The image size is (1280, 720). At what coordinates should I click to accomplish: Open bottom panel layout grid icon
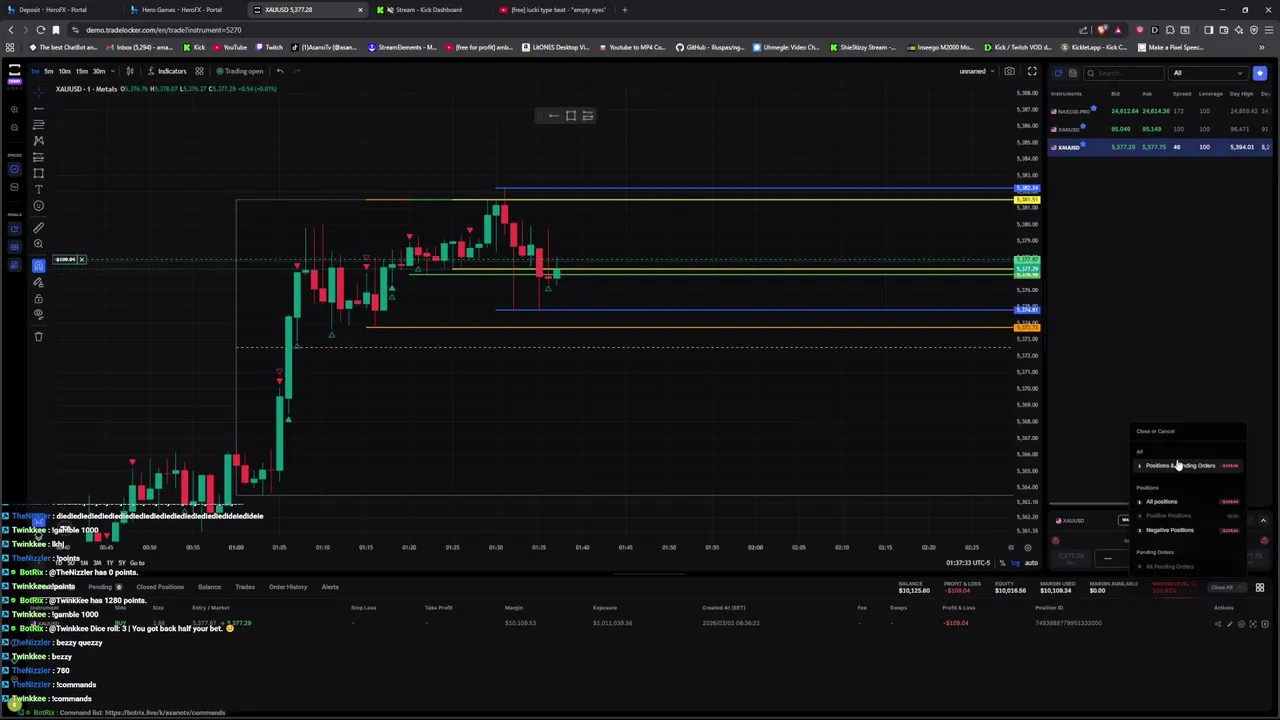pos(1260,588)
